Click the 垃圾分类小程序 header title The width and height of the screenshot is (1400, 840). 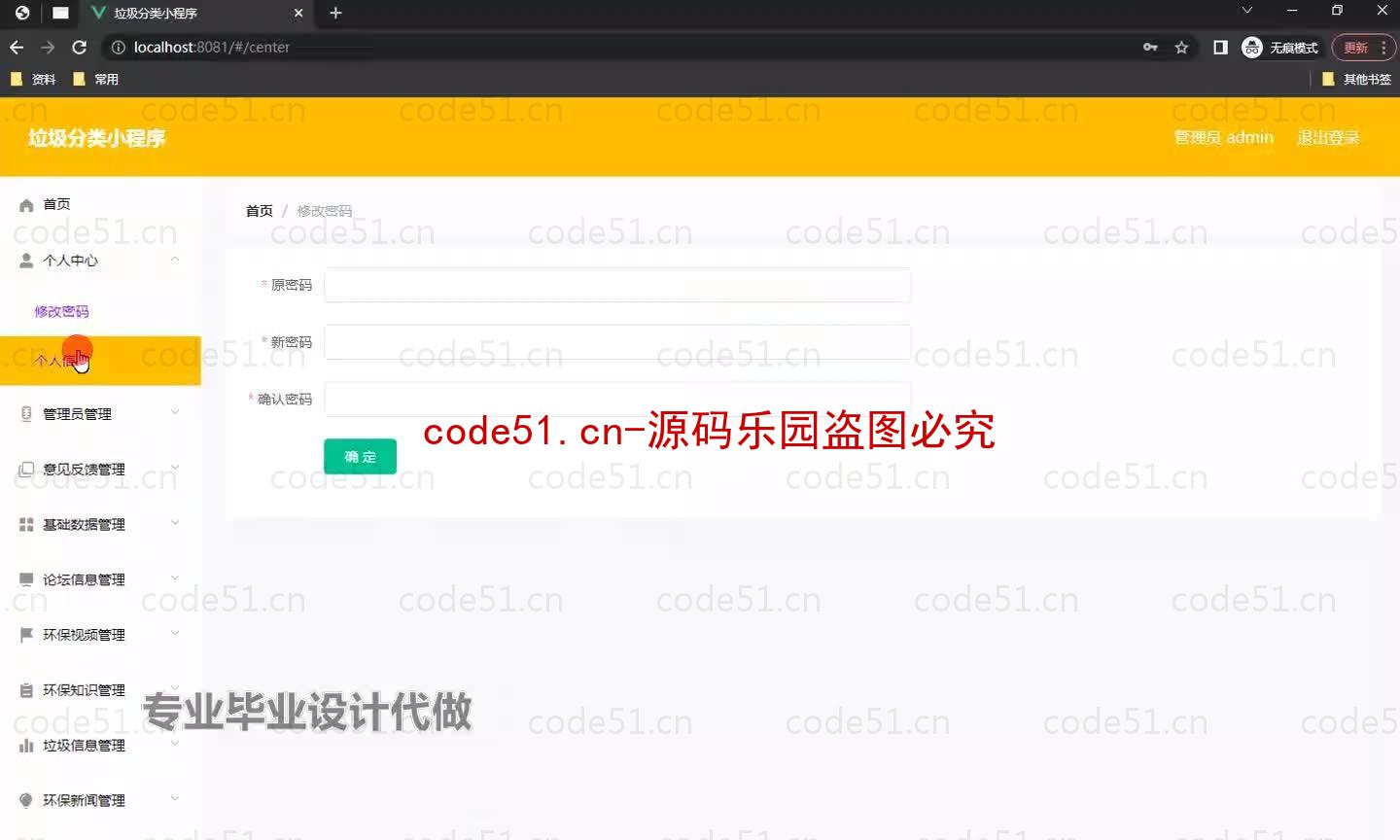tap(96, 138)
